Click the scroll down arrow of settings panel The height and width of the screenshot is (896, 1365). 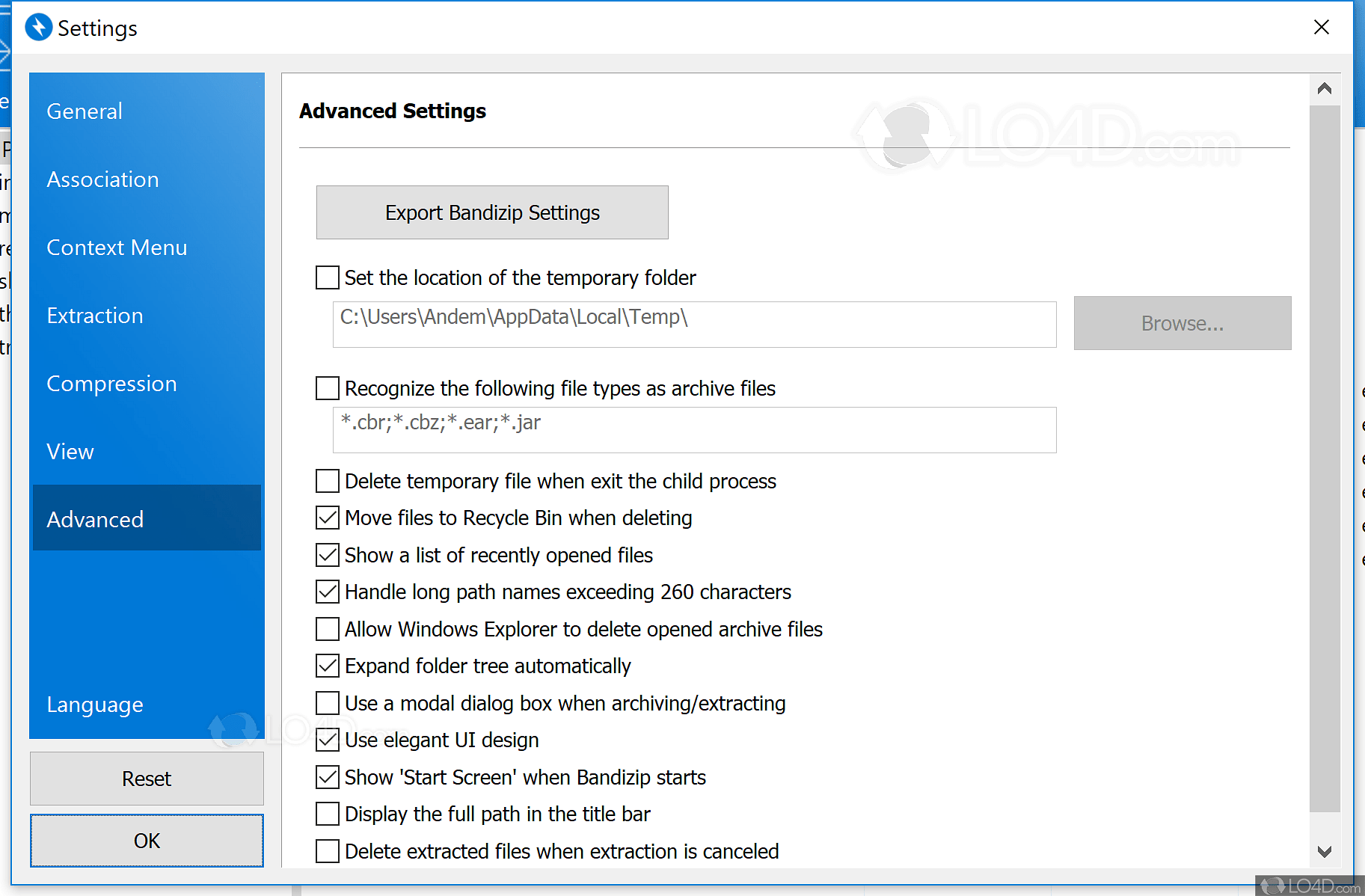tap(1325, 852)
